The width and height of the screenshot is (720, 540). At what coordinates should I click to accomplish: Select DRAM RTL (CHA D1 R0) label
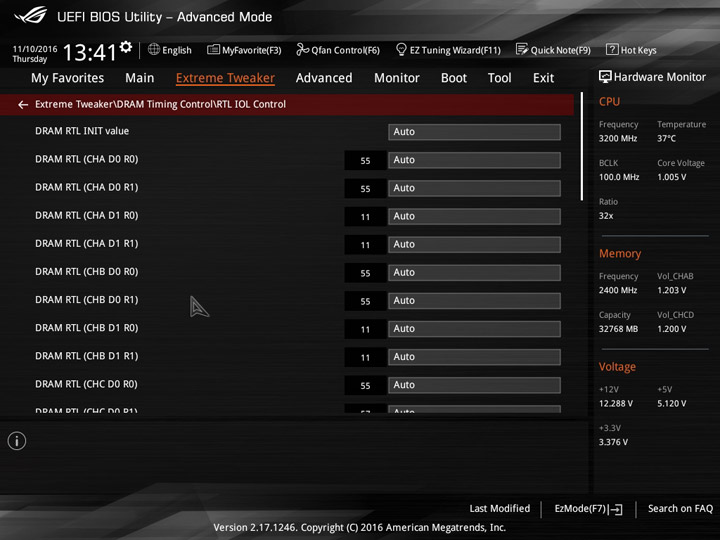point(86,215)
